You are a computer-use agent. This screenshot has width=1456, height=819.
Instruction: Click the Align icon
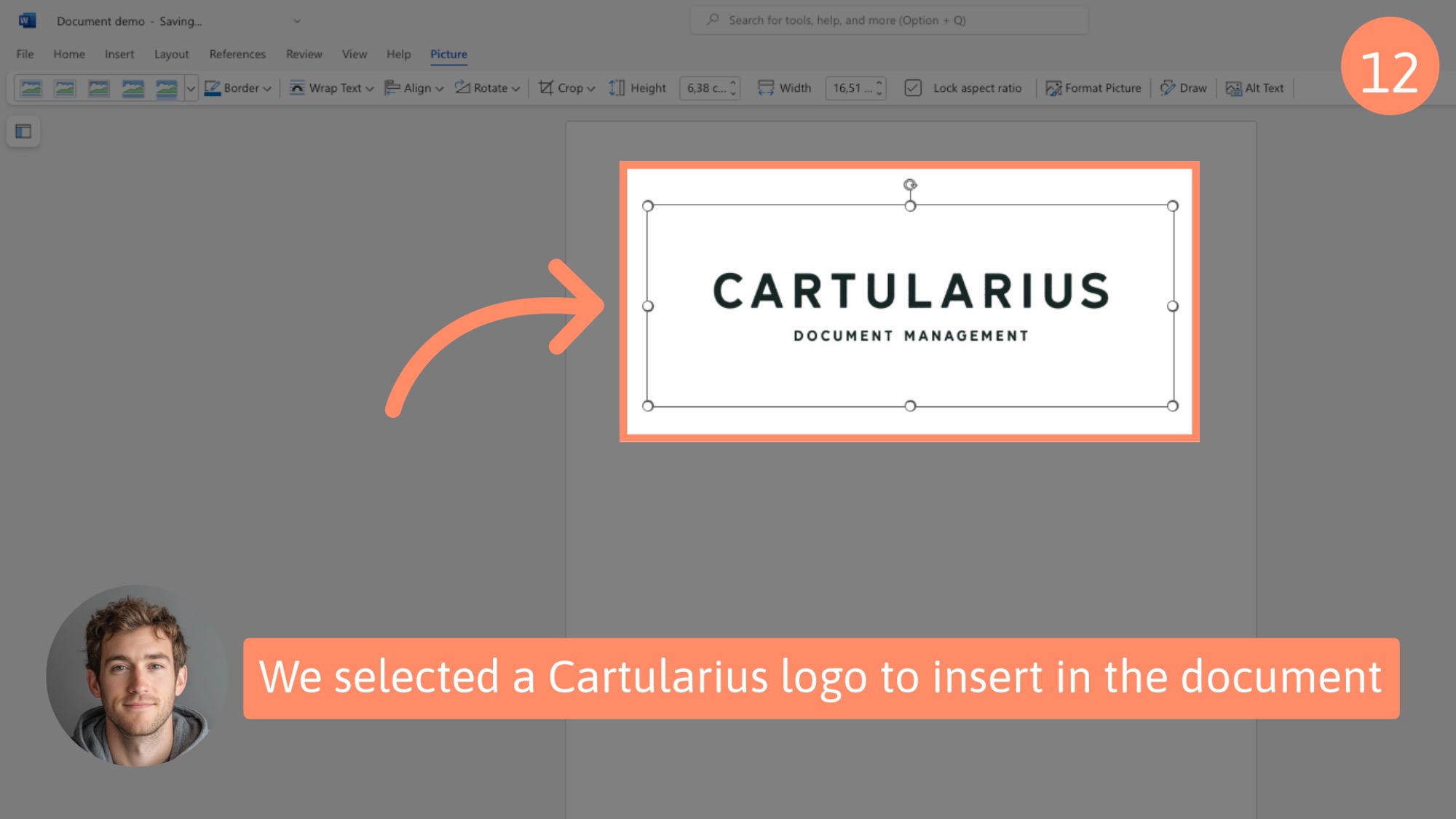pos(392,88)
